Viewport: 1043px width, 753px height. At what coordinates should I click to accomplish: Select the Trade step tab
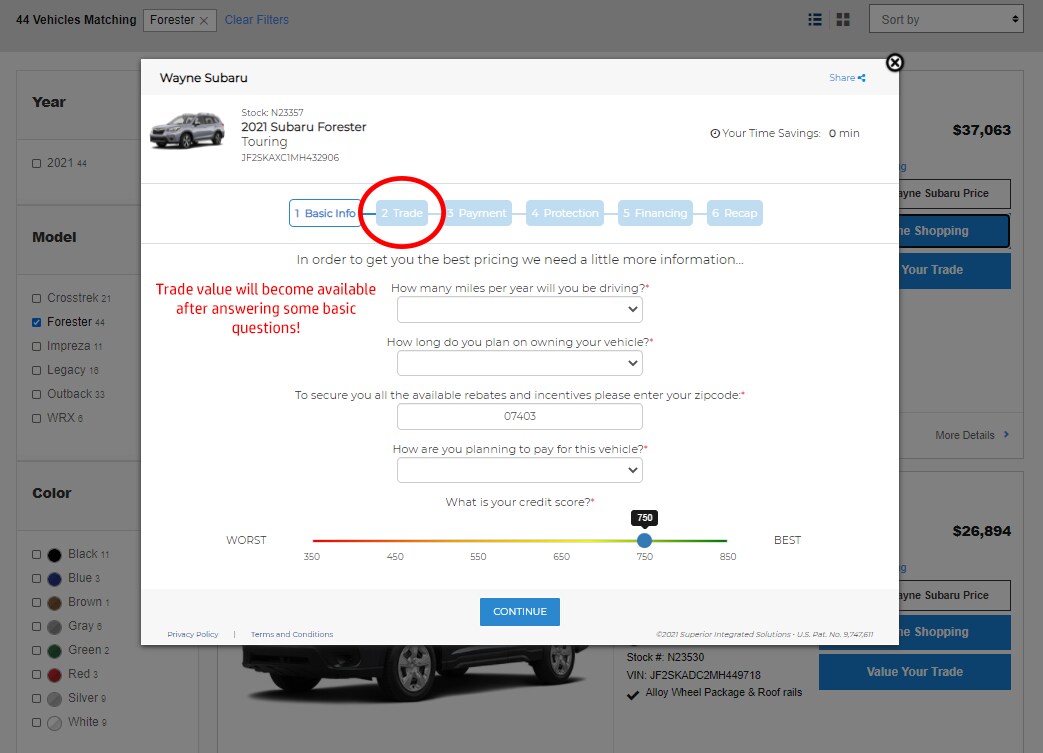[x=402, y=213]
